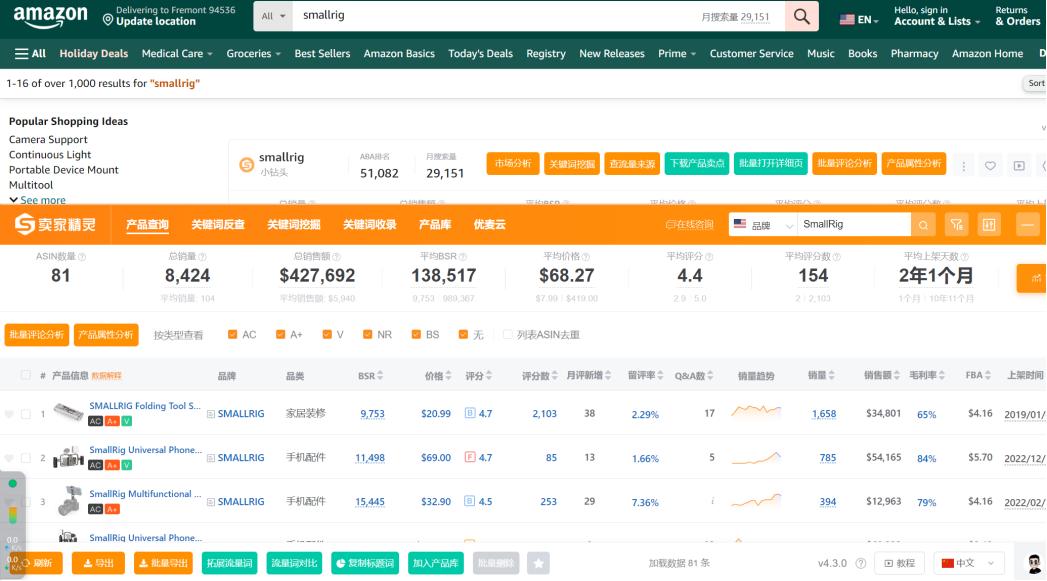Enable the 列表ASIN去重 checkbox
Viewport: 1047px width, 581px height.
pyautogui.click(x=508, y=335)
